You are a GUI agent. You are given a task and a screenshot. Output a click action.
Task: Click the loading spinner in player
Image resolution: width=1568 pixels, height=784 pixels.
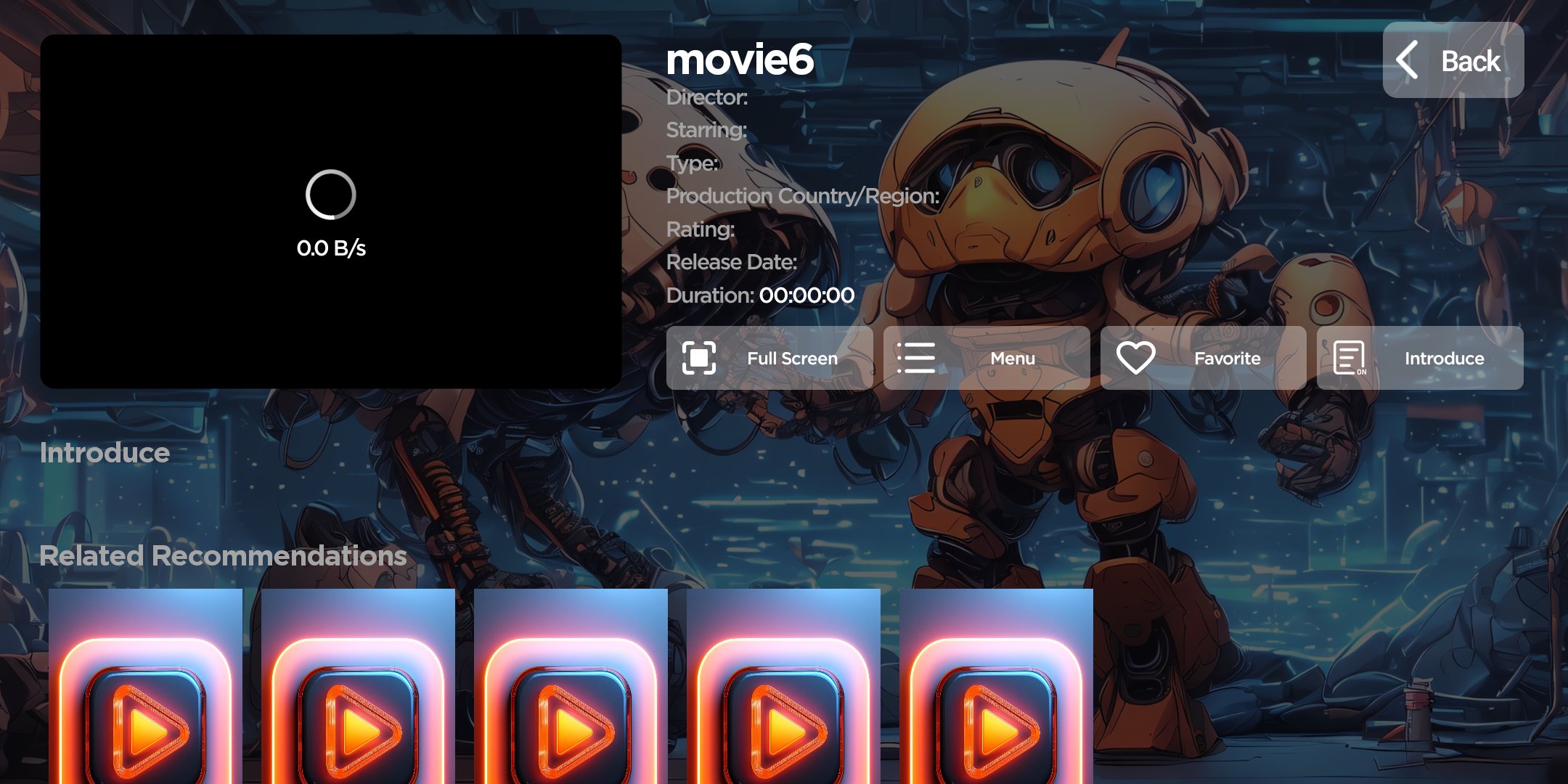coord(331,195)
